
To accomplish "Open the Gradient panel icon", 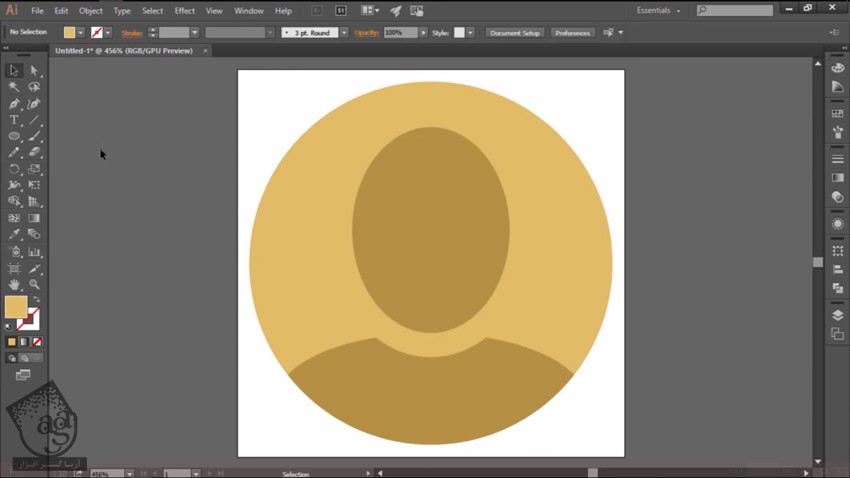I will (x=838, y=178).
